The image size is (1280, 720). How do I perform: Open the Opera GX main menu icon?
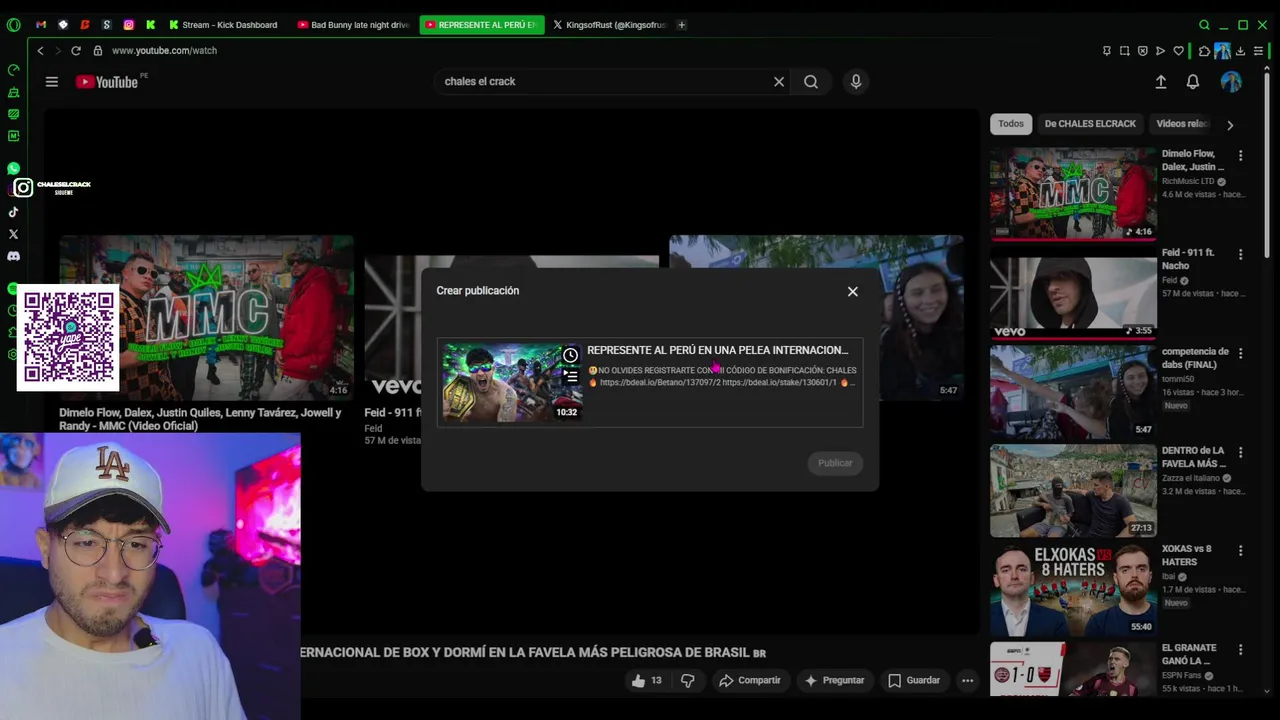(x=13, y=25)
